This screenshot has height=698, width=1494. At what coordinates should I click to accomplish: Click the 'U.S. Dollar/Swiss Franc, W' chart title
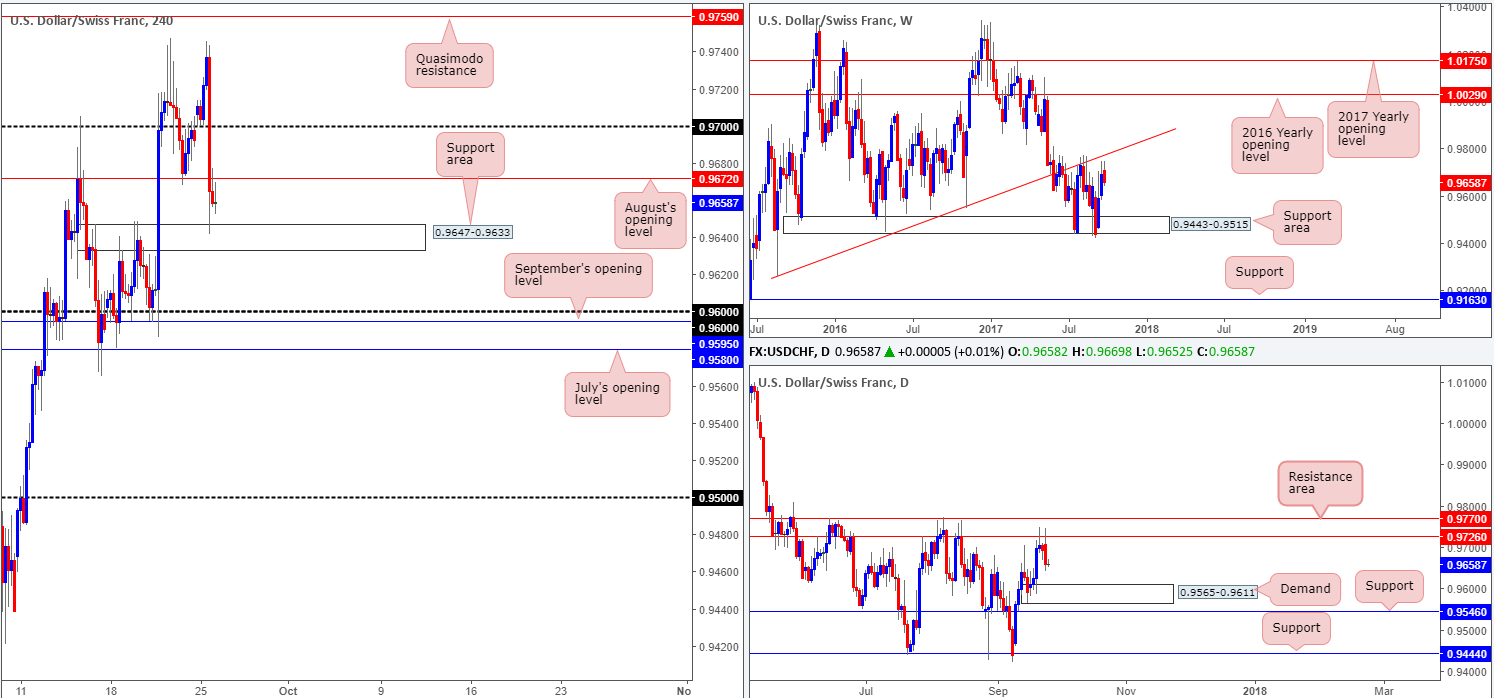[x=835, y=20]
